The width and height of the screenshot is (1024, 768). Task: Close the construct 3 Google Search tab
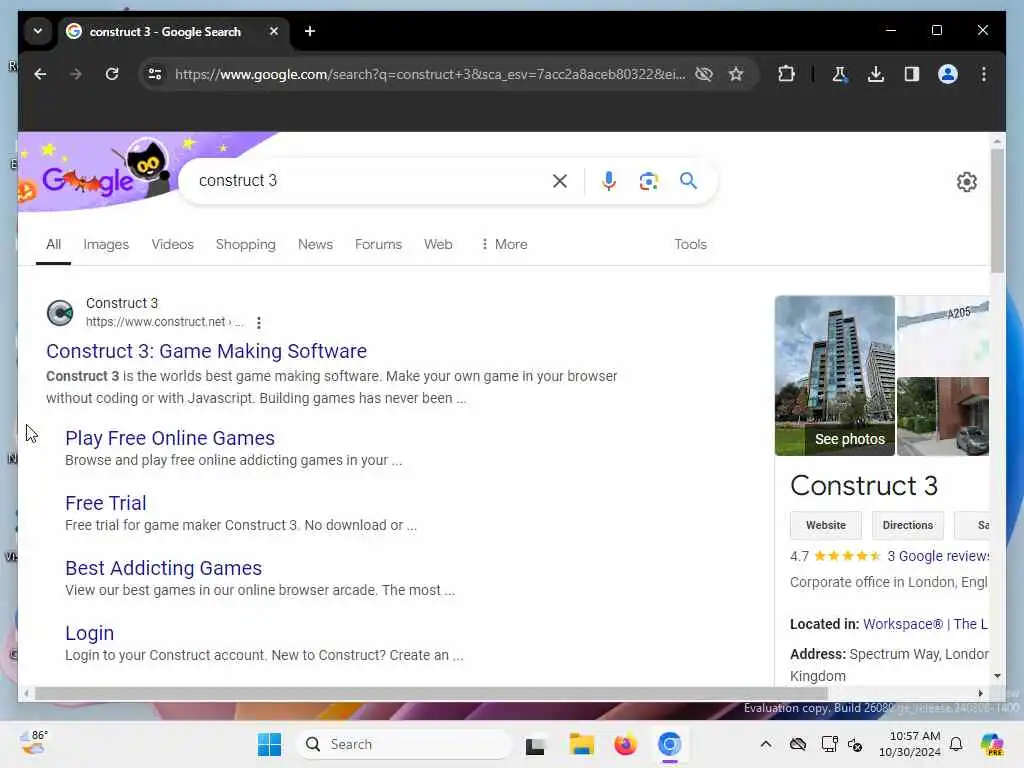click(x=274, y=31)
